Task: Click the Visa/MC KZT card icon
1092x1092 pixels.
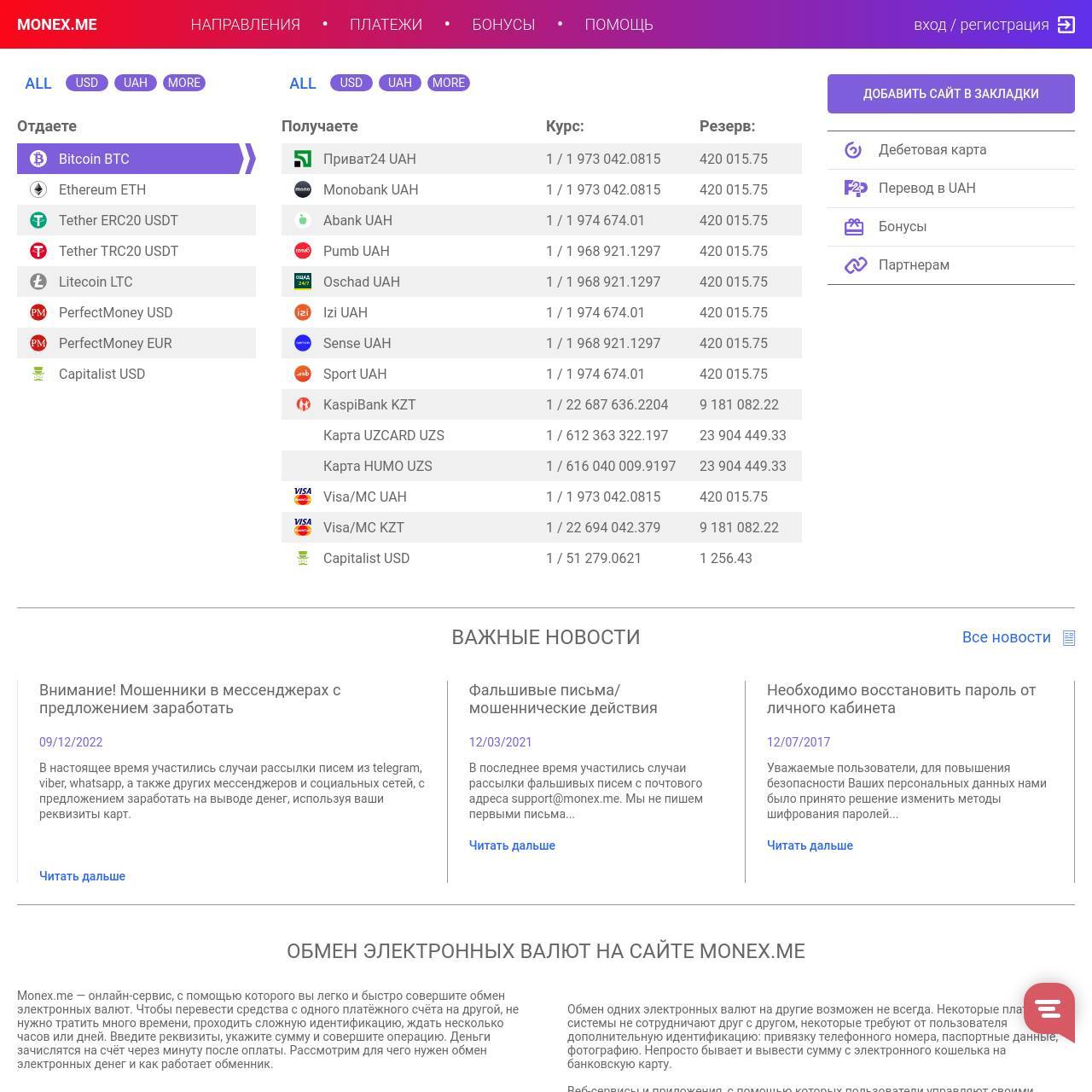Action: pyautogui.click(x=303, y=527)
